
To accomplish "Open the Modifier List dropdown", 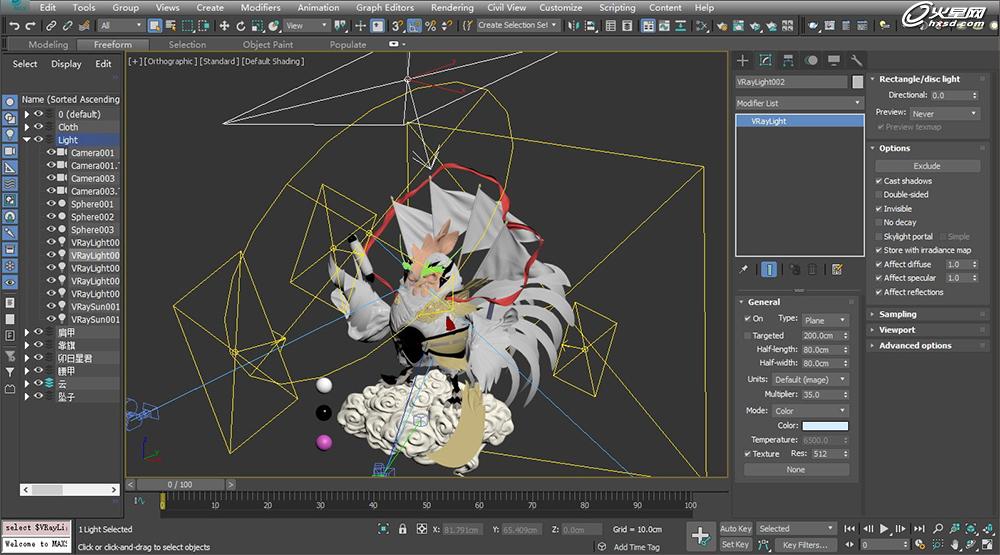I will click(799, 103).
